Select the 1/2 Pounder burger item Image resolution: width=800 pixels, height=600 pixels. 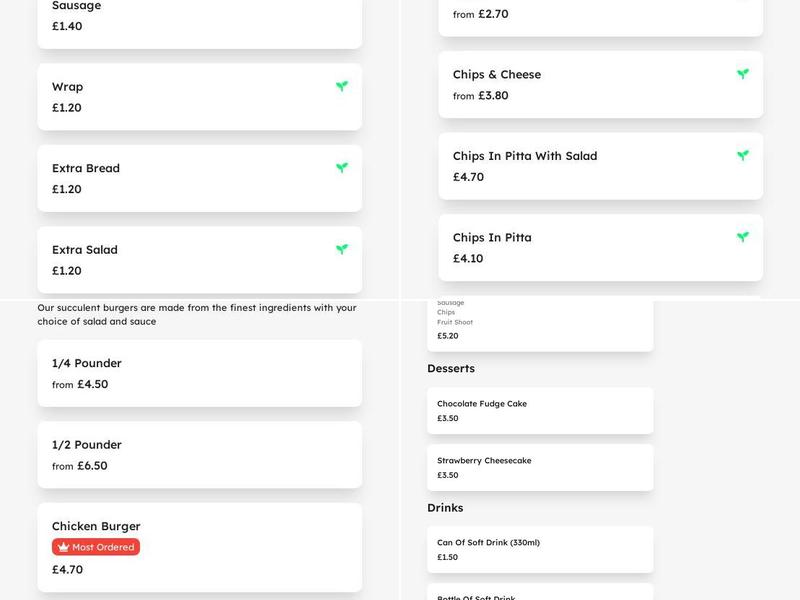200,454
